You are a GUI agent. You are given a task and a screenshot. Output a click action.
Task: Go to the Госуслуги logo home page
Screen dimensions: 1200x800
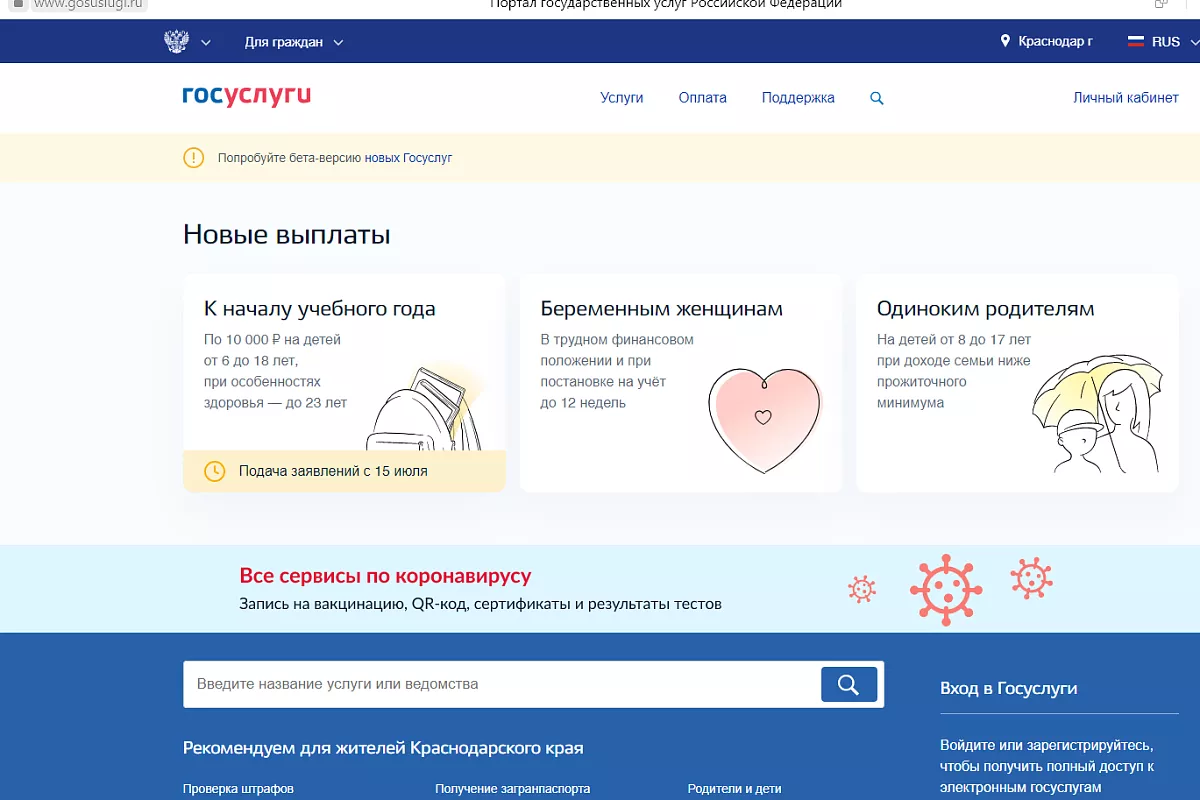[246, 96]
